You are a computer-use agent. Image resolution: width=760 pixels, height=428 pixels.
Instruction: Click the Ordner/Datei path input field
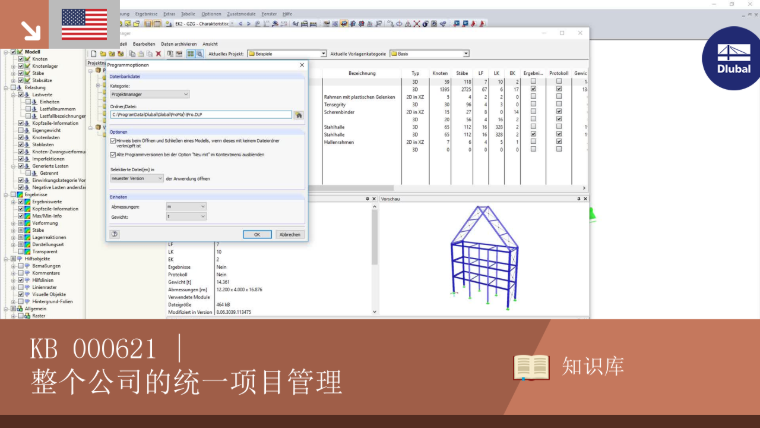coord(201,115)
